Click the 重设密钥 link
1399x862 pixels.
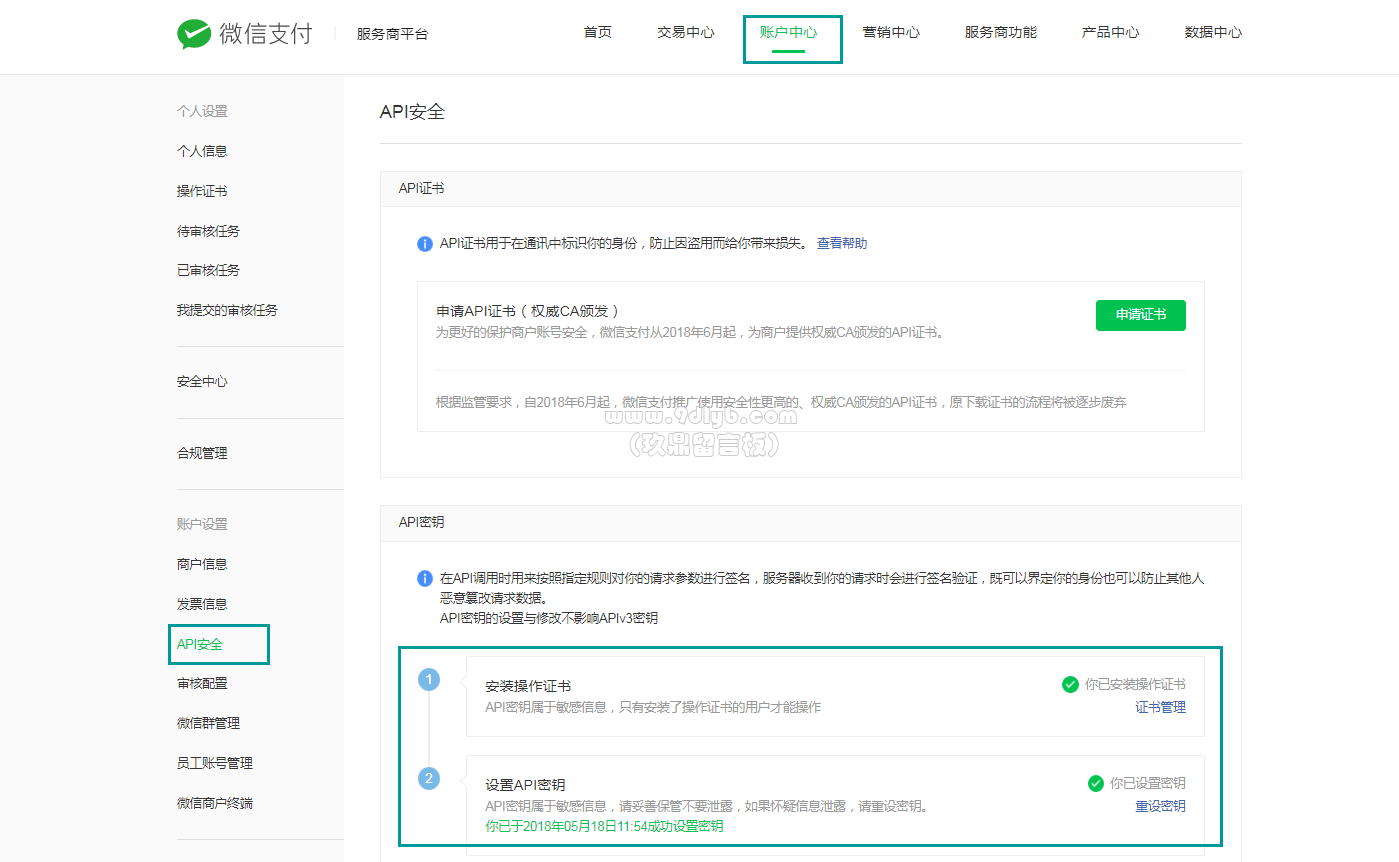[1160, 807]
